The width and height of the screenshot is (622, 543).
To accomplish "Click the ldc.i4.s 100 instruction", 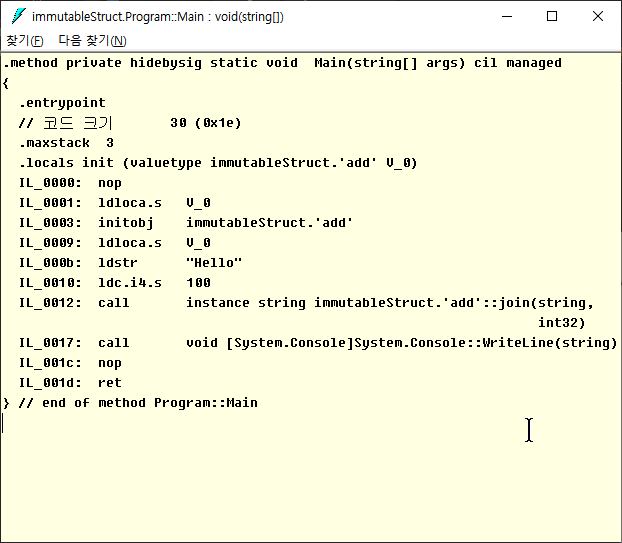I will tap(154, 283).
